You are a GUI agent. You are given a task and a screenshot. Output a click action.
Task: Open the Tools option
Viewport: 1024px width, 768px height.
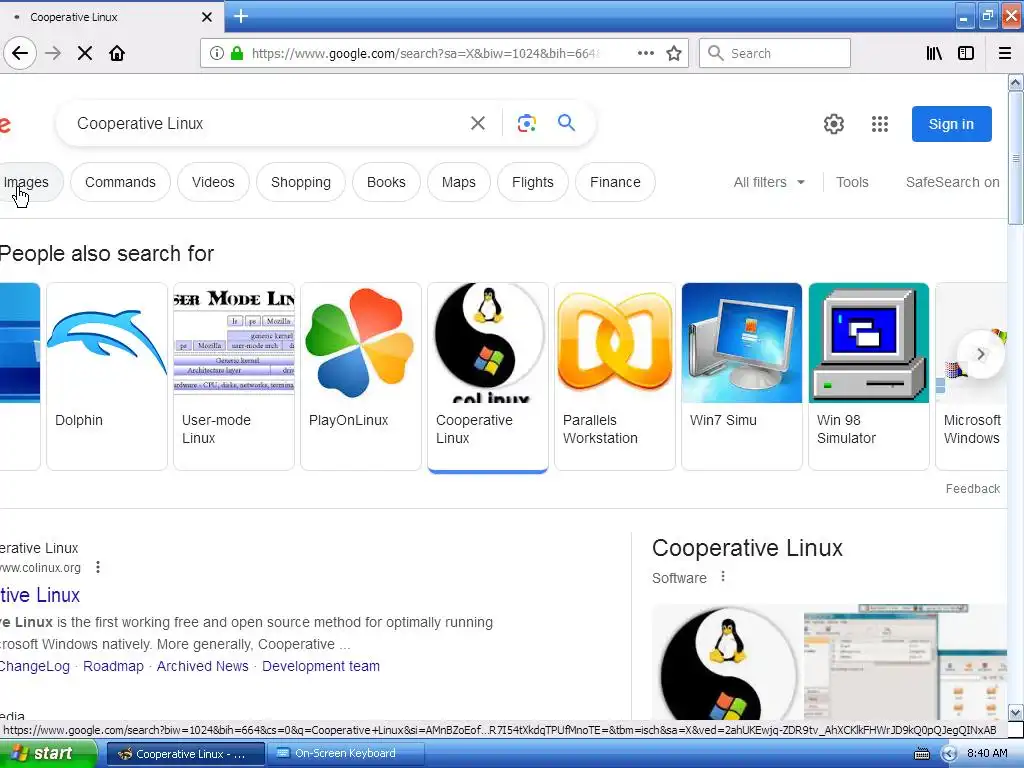tap(852, 182)
